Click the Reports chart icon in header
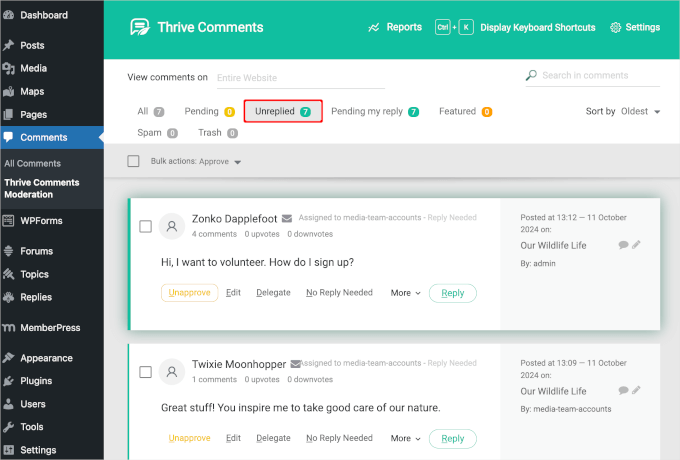 [373, 27]
